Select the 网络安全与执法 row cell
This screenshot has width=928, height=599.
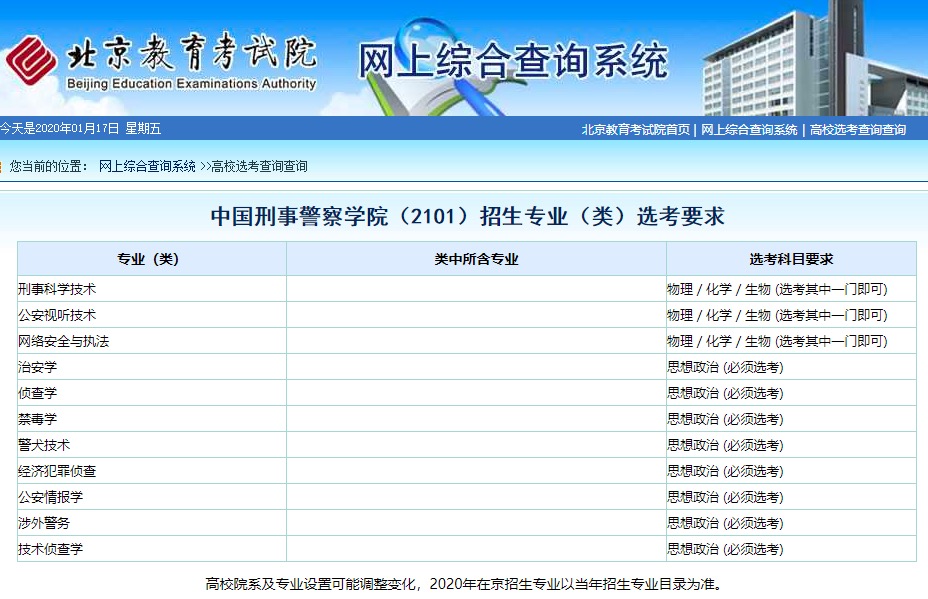click(x=152, y=341)
